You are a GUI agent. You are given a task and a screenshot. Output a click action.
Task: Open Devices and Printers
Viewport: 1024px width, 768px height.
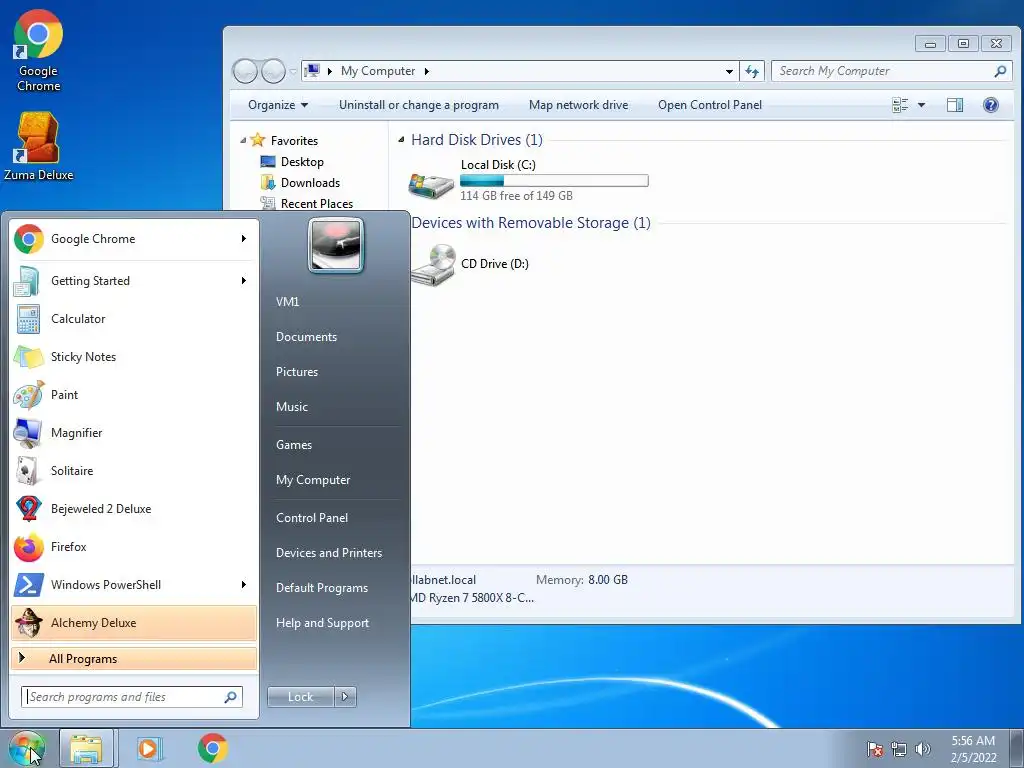pos(329,553)
